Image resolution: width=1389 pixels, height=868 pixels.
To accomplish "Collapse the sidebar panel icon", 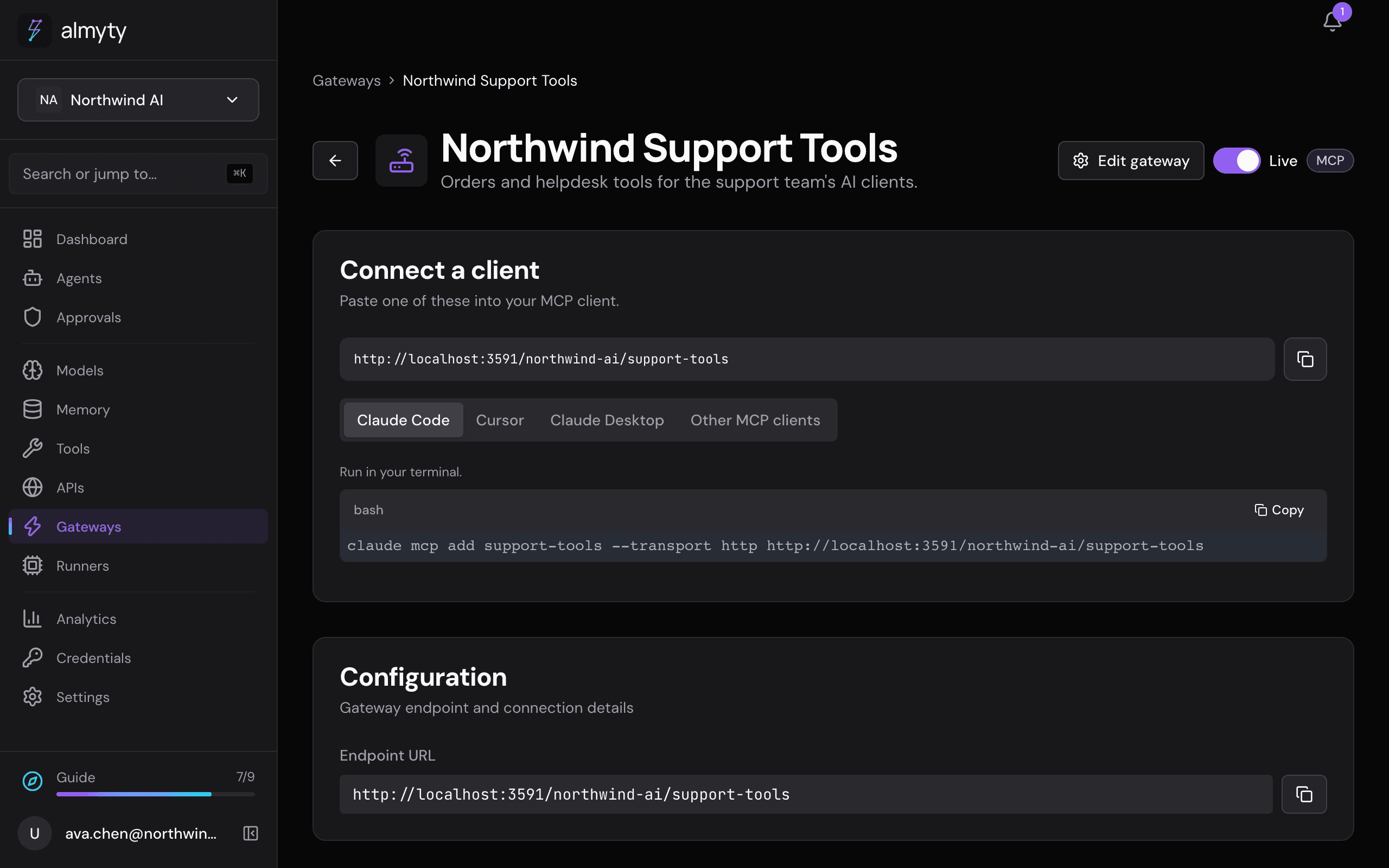I will 250,833.
